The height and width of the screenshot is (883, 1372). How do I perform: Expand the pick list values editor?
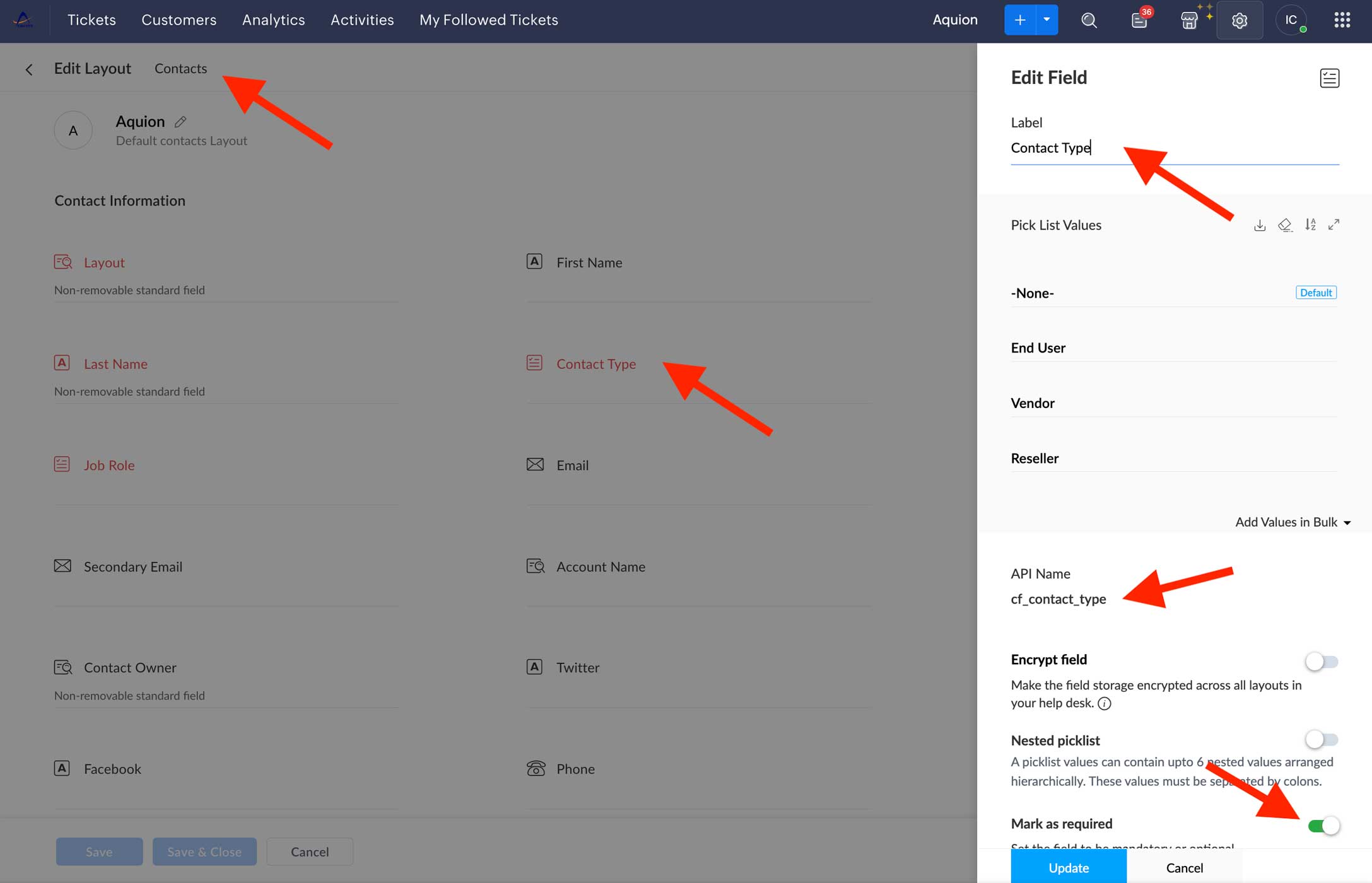1334,225
